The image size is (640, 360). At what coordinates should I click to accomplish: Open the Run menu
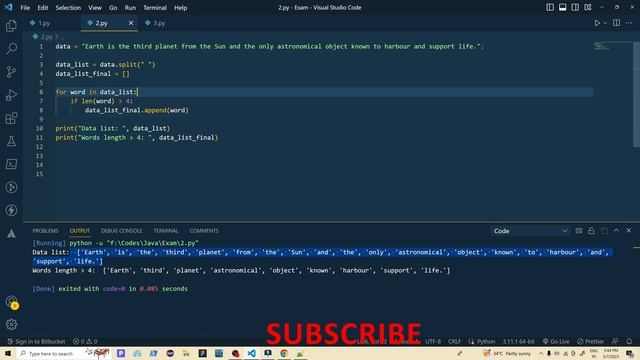(130, 7)
